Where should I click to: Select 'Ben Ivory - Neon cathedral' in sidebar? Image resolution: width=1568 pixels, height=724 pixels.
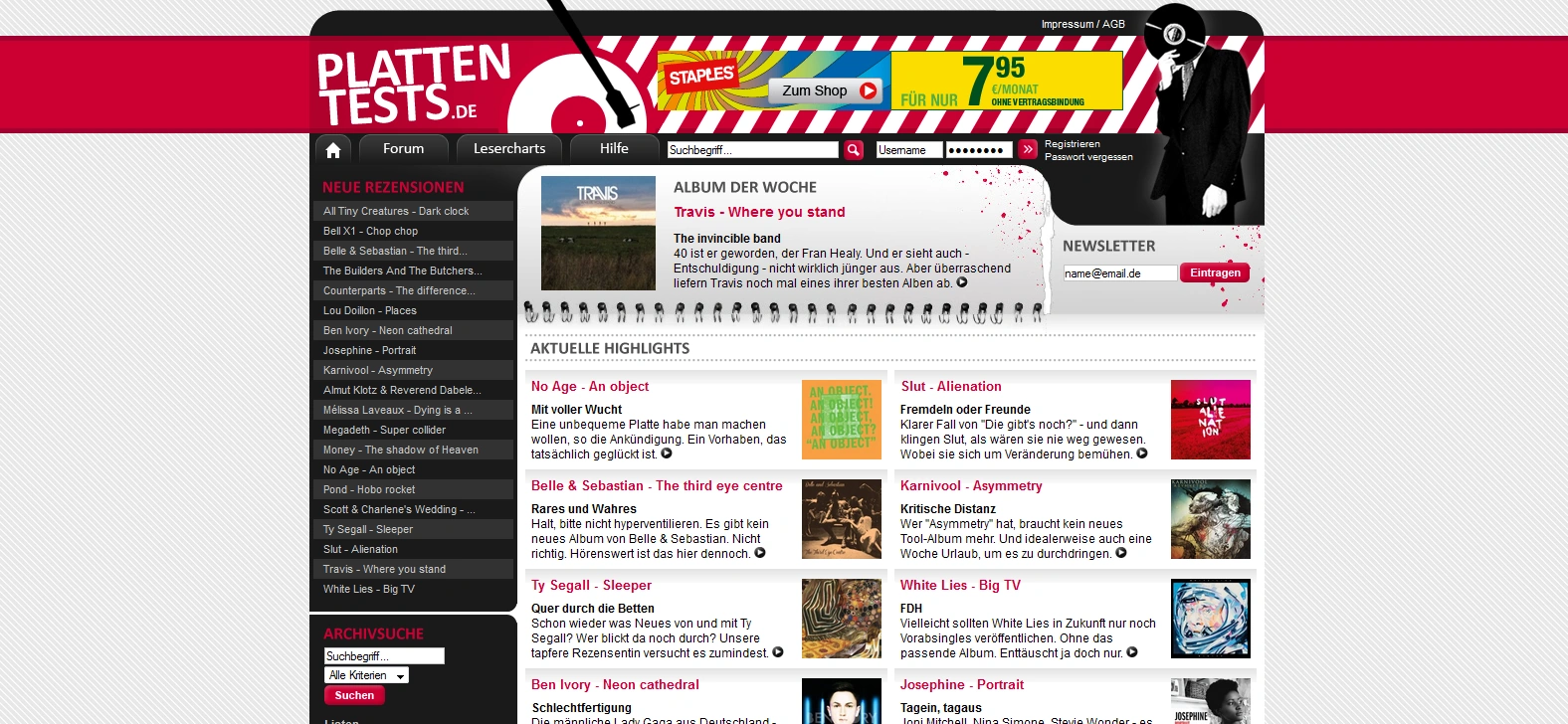(413, 330)
